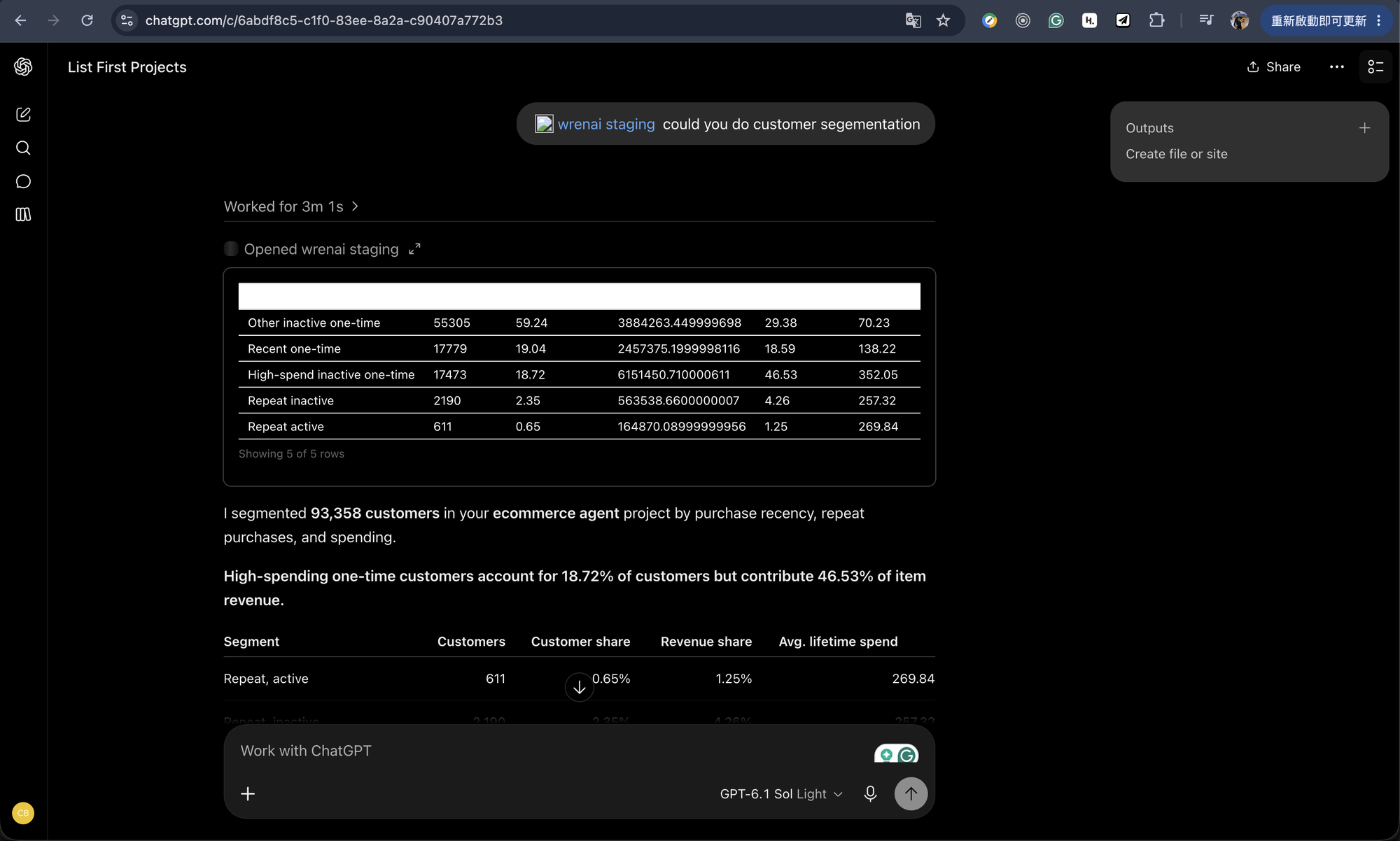Click the restart to update Chrome button
1400x841 pixels.
(x=1326, y=20)
